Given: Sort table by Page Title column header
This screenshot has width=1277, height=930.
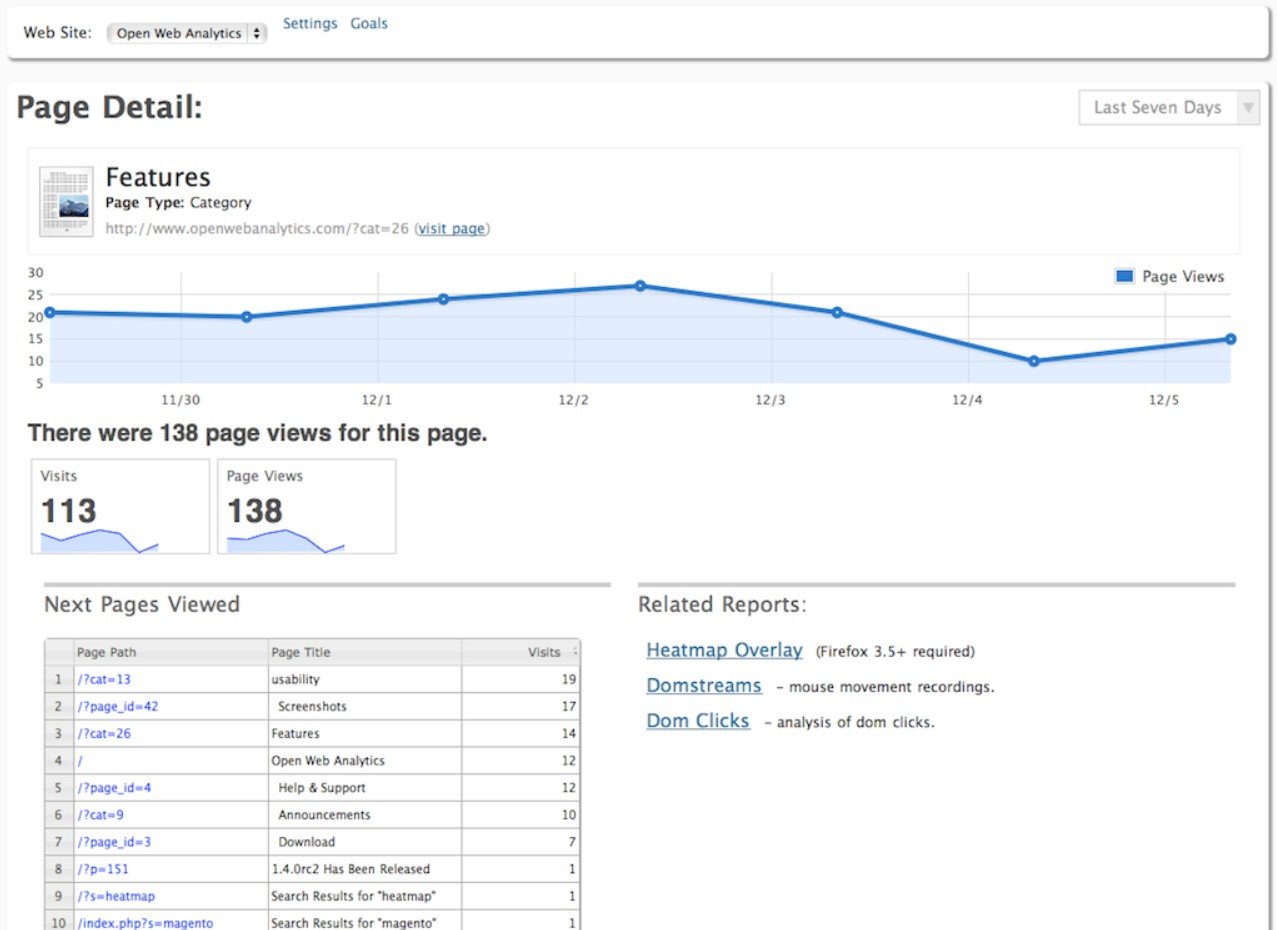Looking at the screenshot, I should [301, 652].
